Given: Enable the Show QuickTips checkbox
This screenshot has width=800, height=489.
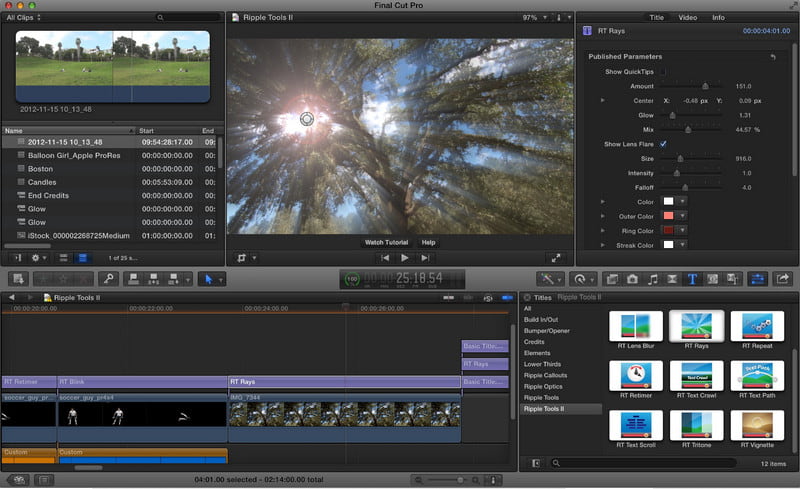Looking at the screenshot, I should coord(663,72).
